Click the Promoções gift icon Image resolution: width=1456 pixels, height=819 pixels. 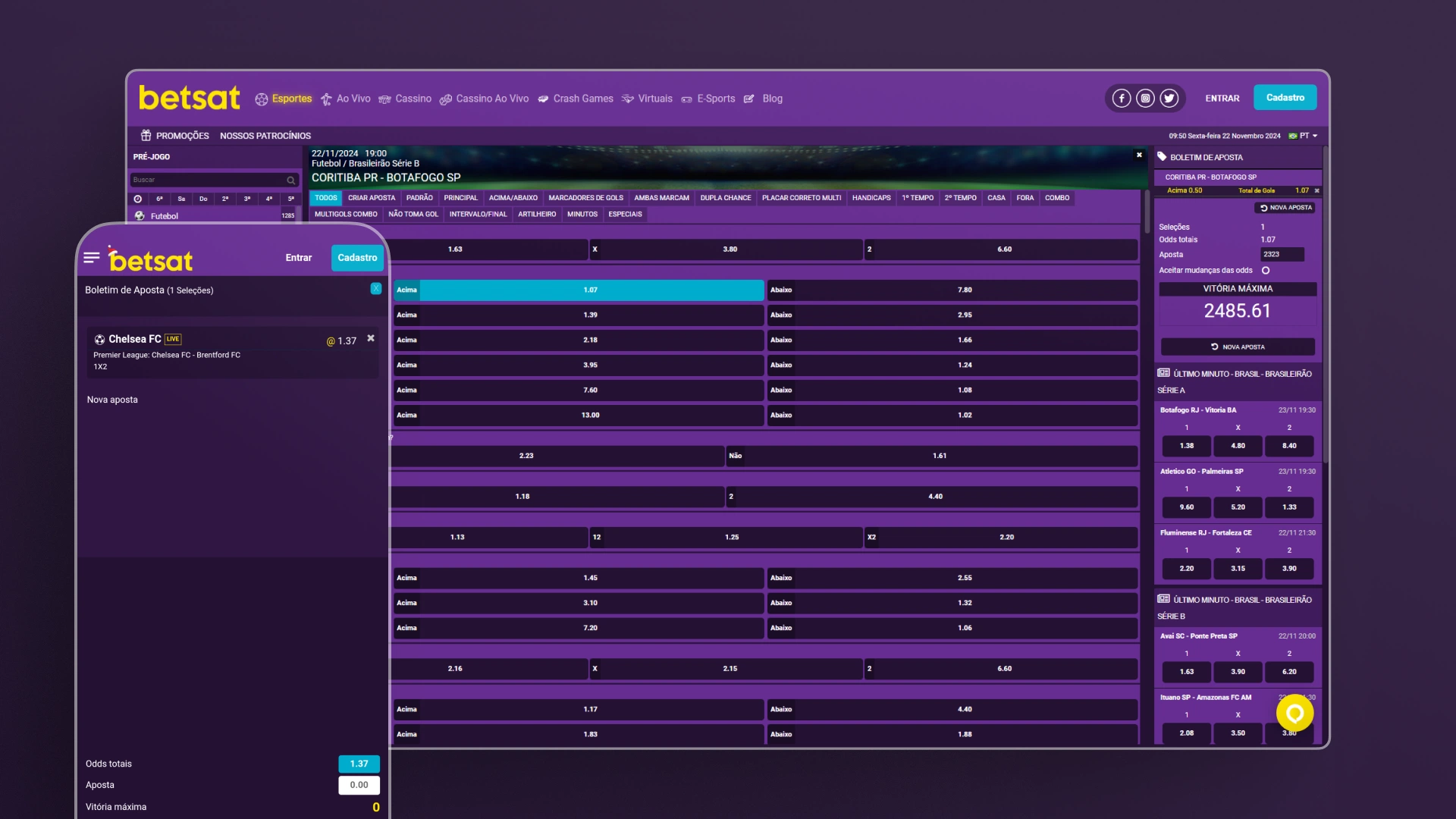tap(146, 135)
